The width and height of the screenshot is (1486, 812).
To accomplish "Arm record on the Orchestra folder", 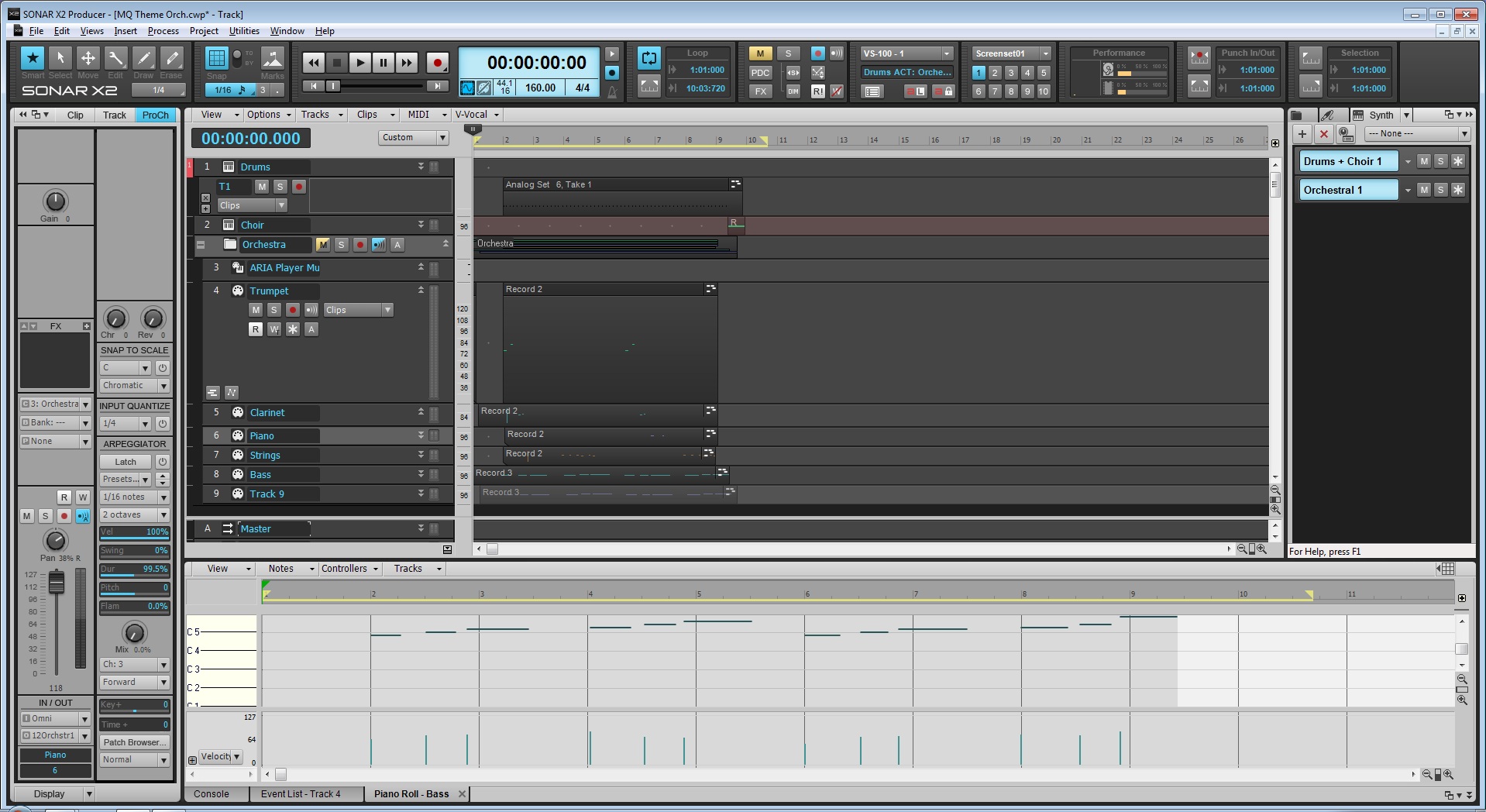I will [x=360, y=245].
